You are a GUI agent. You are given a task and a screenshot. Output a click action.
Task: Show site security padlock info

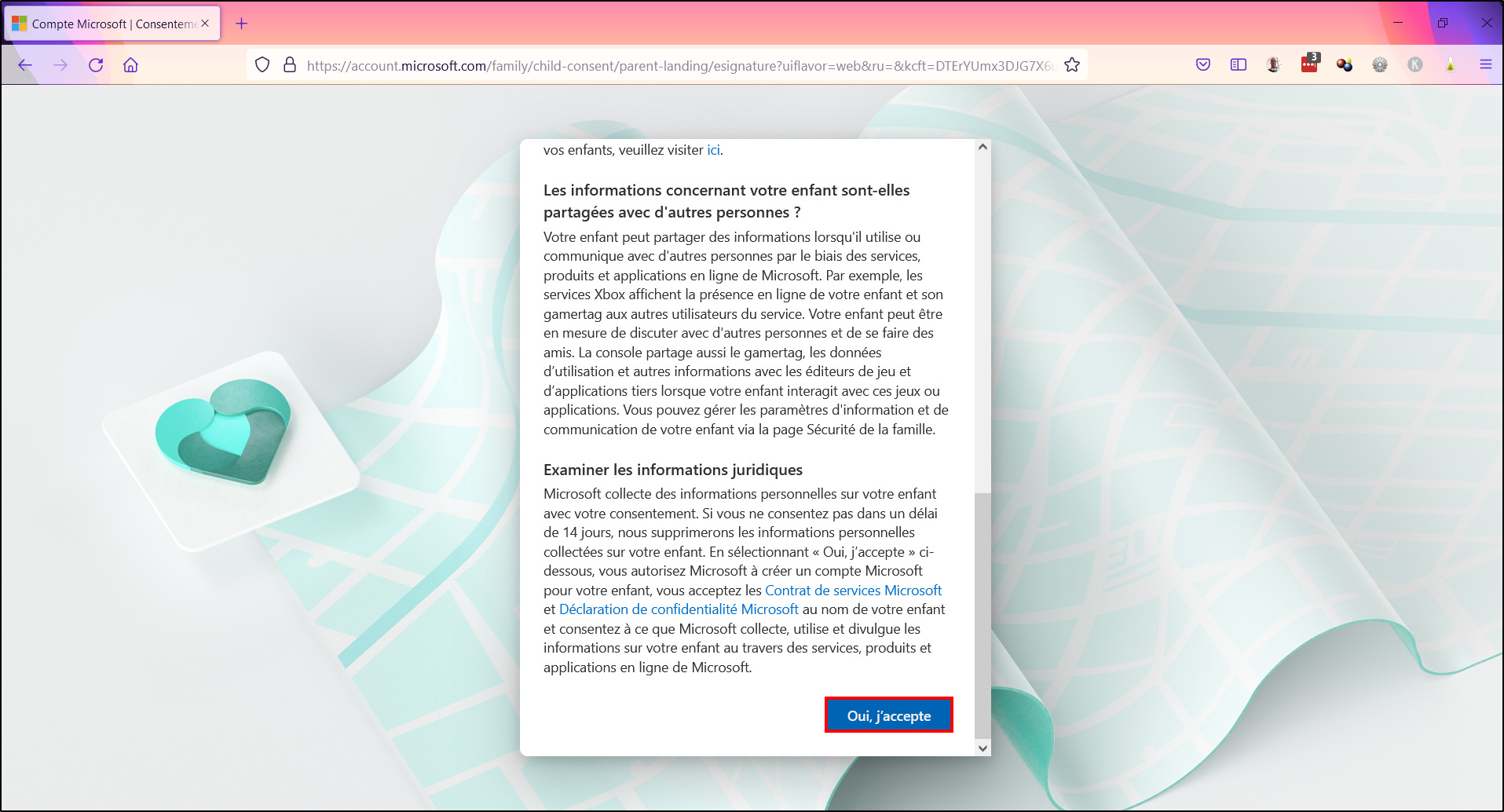(x=290, y=65)
